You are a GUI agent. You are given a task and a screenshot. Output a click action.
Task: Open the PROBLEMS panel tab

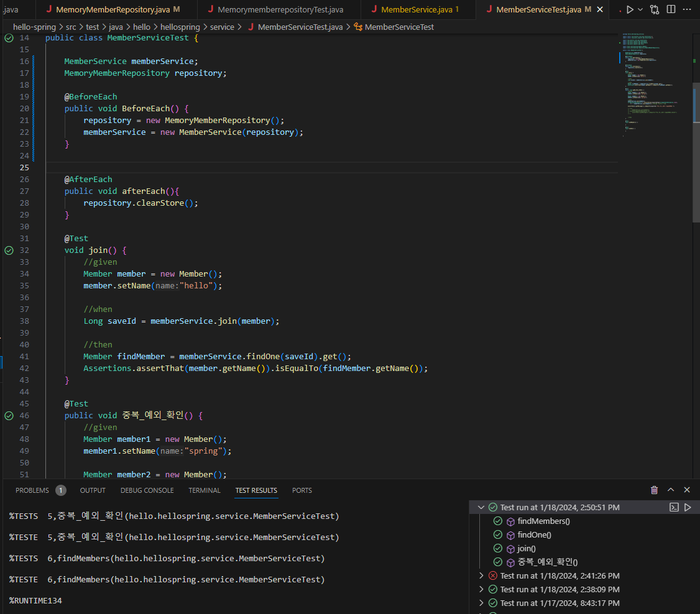pos(32,490)
